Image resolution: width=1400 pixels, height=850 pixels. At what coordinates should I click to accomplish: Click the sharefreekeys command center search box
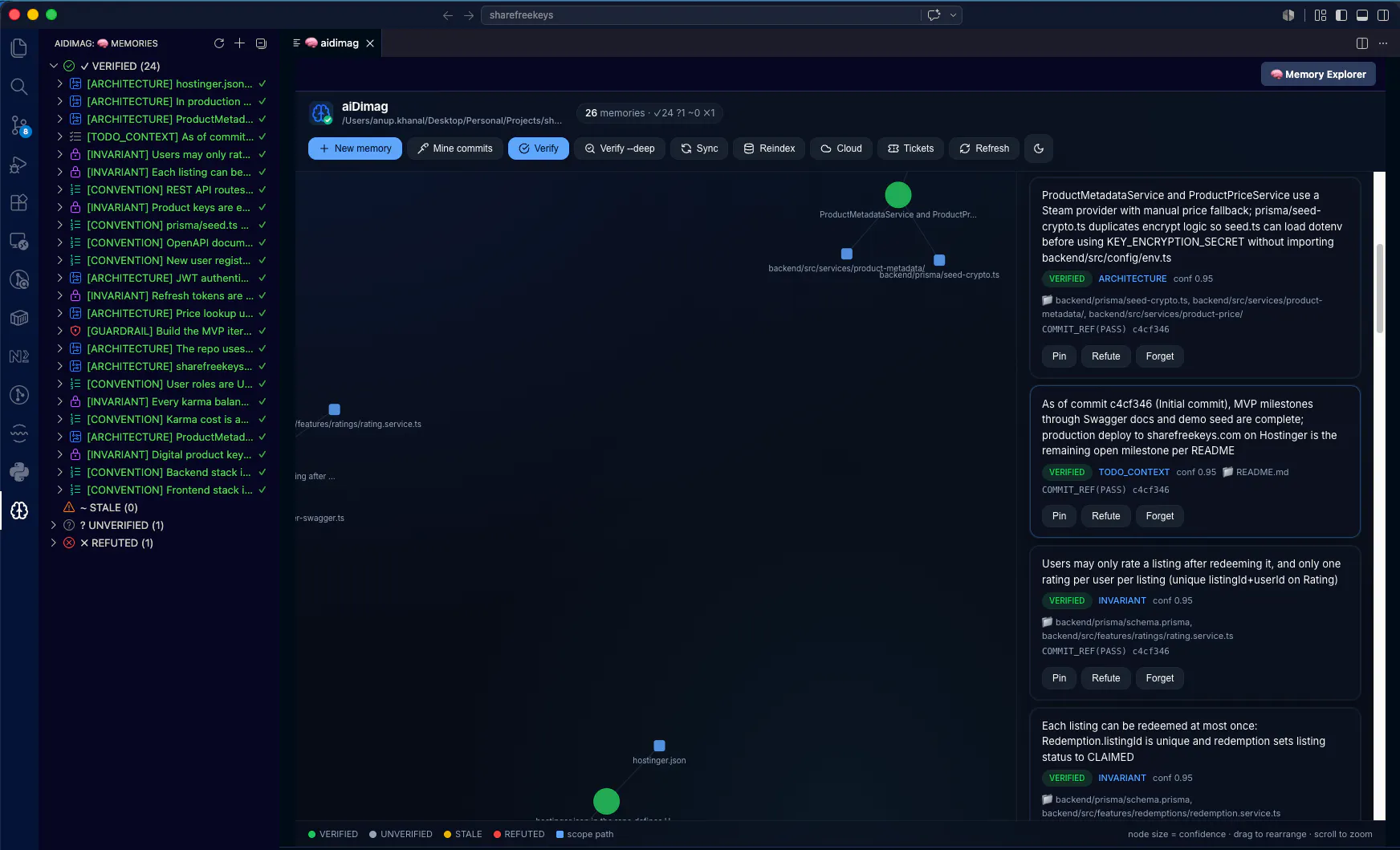(x=700, y=15)
